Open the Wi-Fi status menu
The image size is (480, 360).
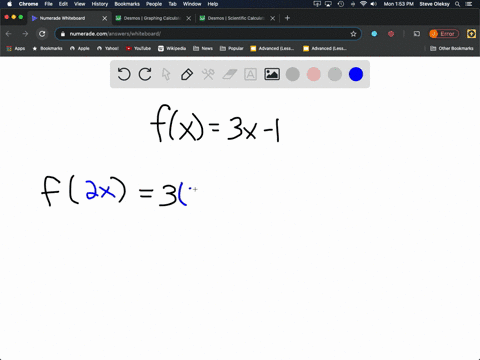tap(363, 4)
